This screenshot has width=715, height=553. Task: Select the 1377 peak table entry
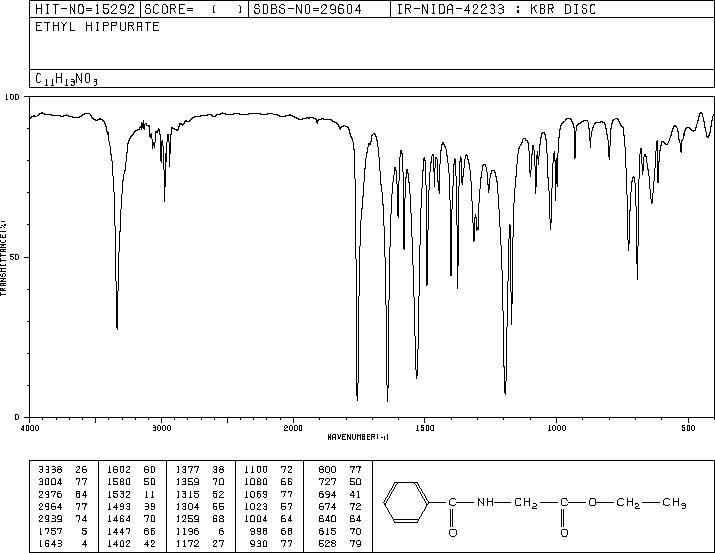tap(200, 469)
